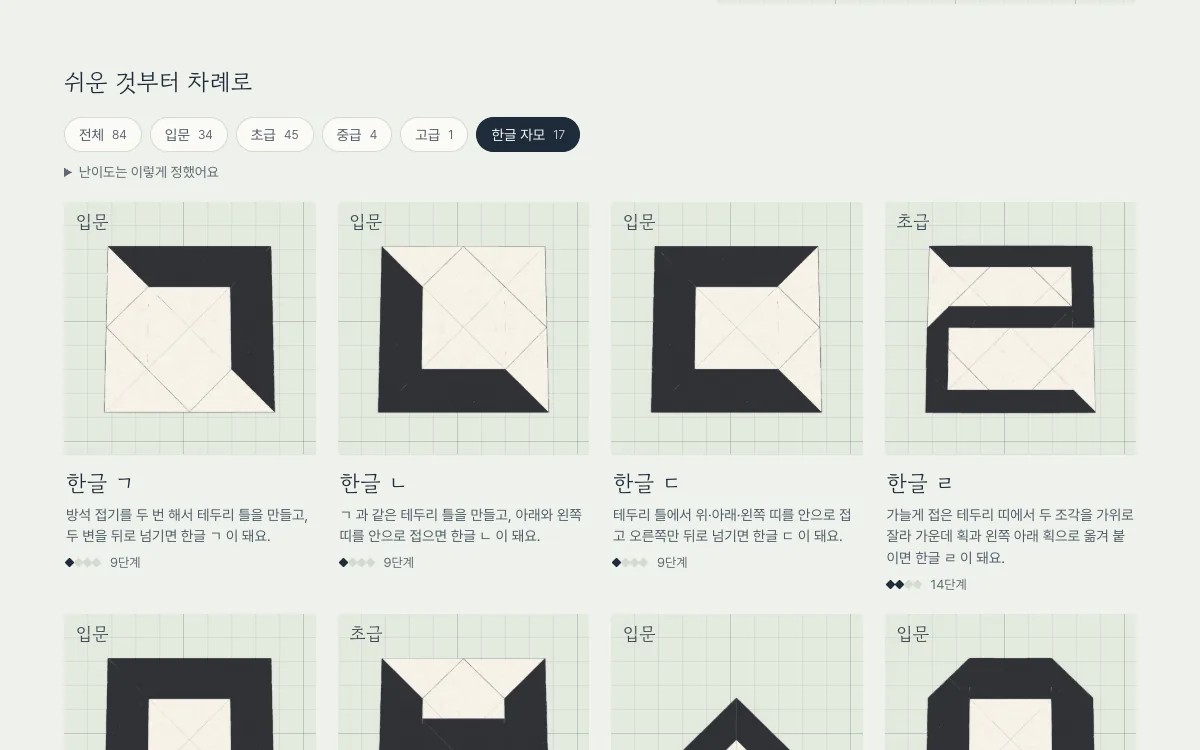Open the second-row octagon-shaped 입문 thumbnail

point(1010,682)
